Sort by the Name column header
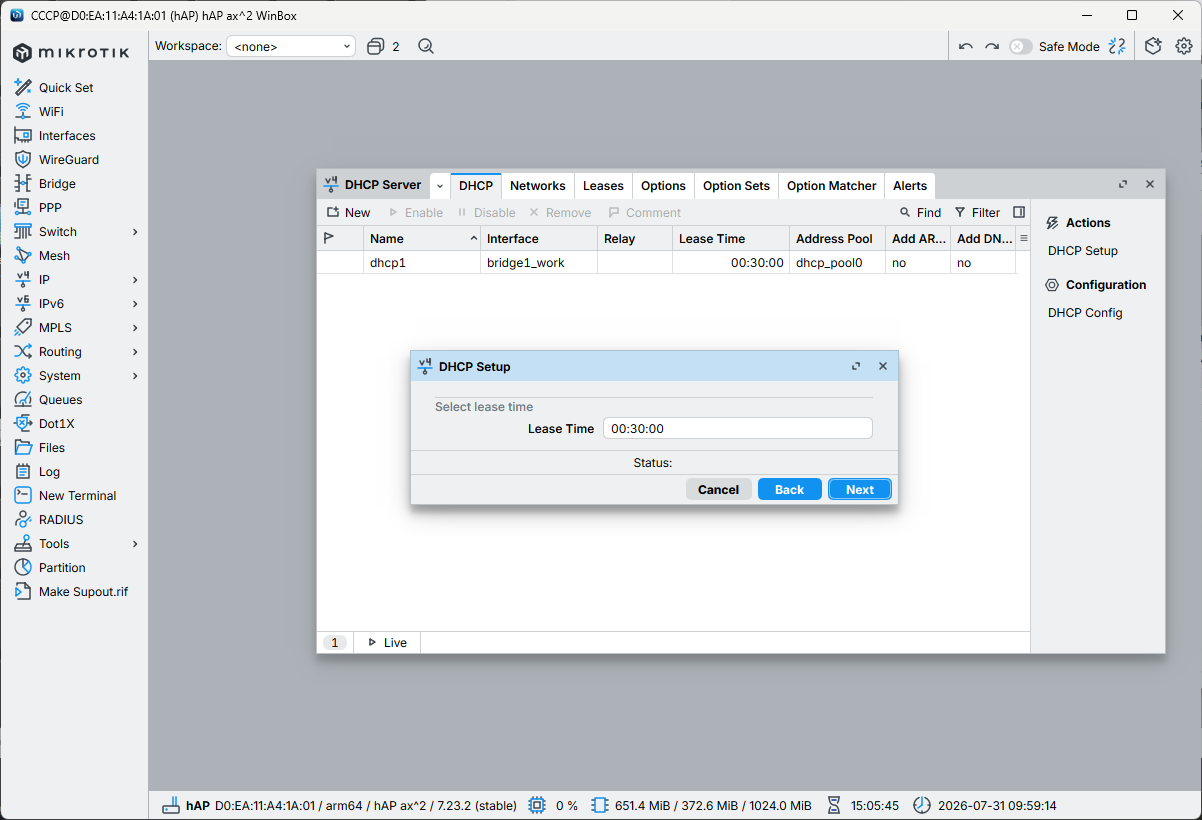1202x820 pixels. coord(423,238)
